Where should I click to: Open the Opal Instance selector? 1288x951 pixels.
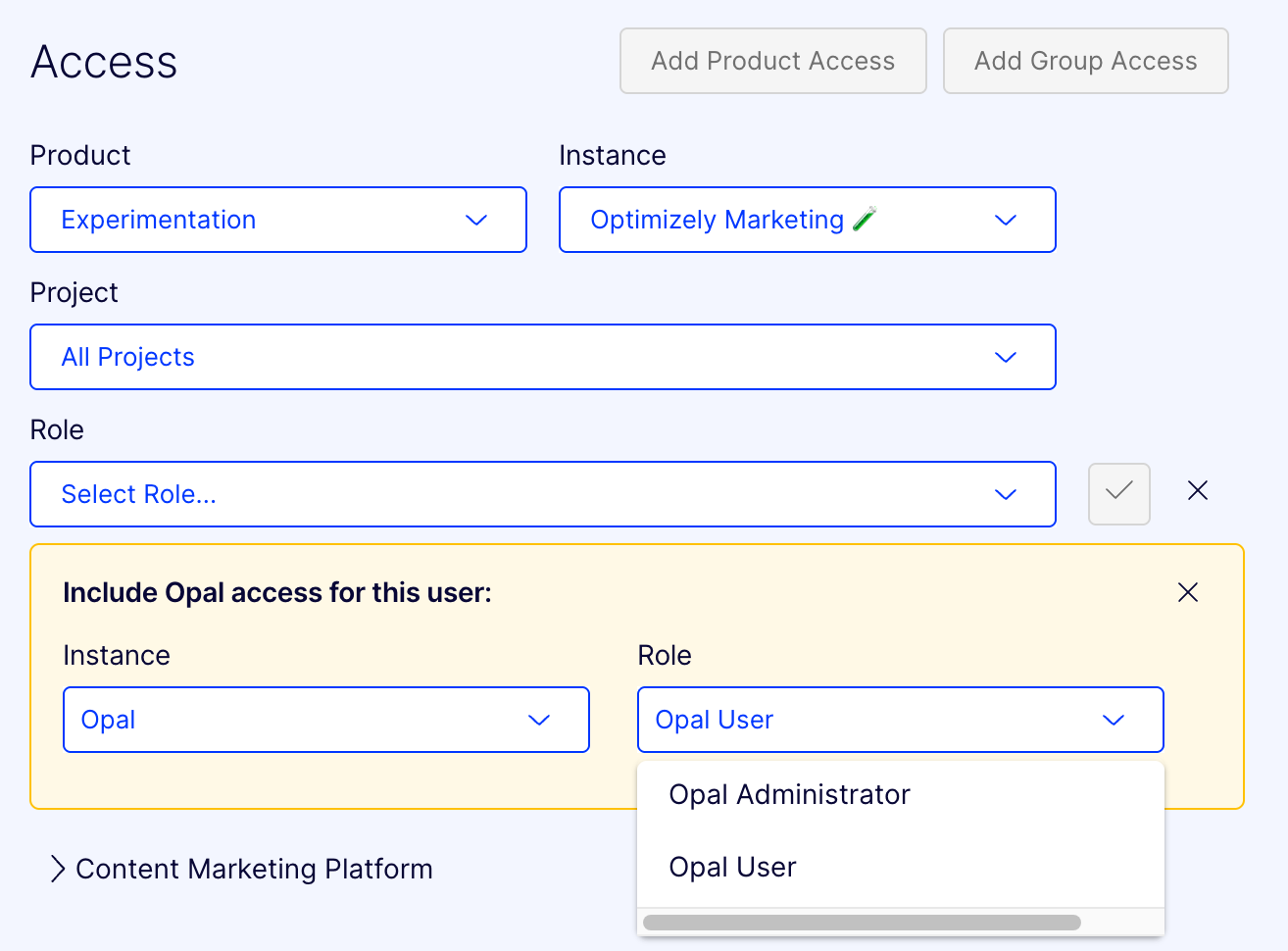tap(325, 720)
